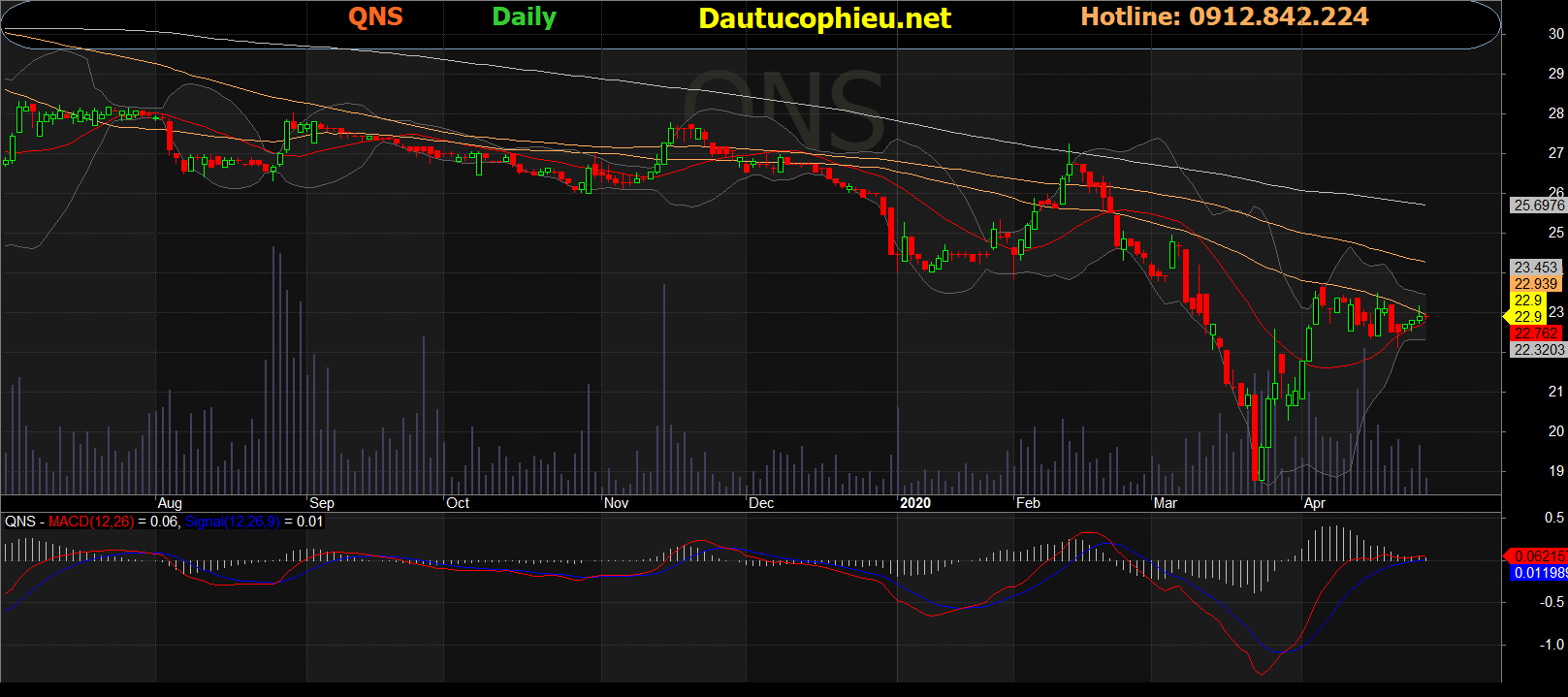Click the Signal(12,26,9) indicator label

233,522
